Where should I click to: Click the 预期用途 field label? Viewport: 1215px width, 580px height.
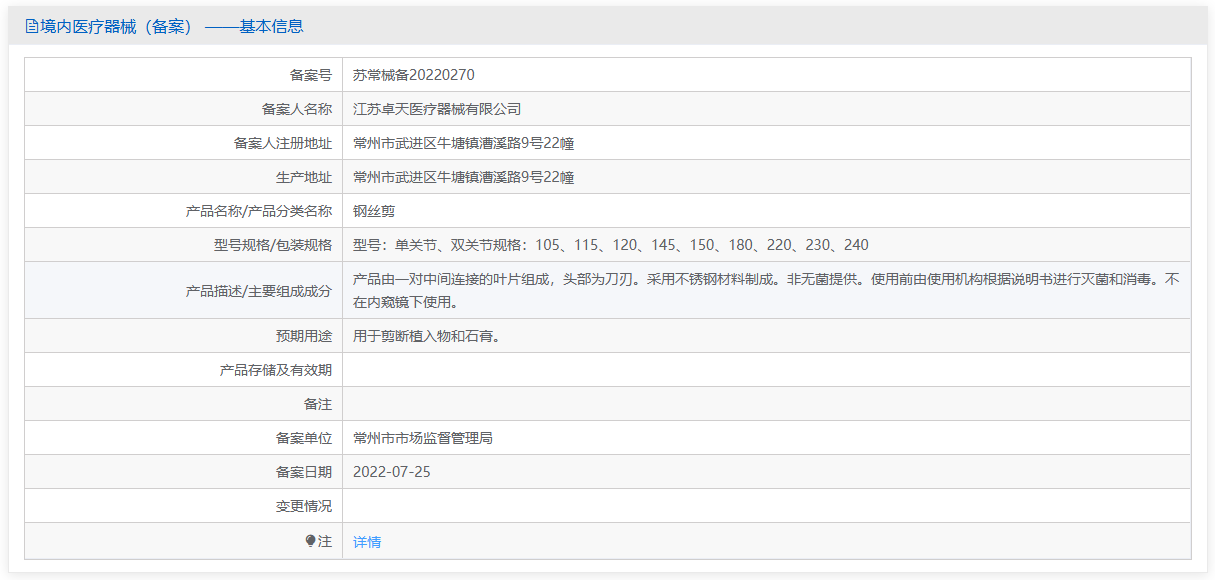pyautogui.click(x=304, y=336)
